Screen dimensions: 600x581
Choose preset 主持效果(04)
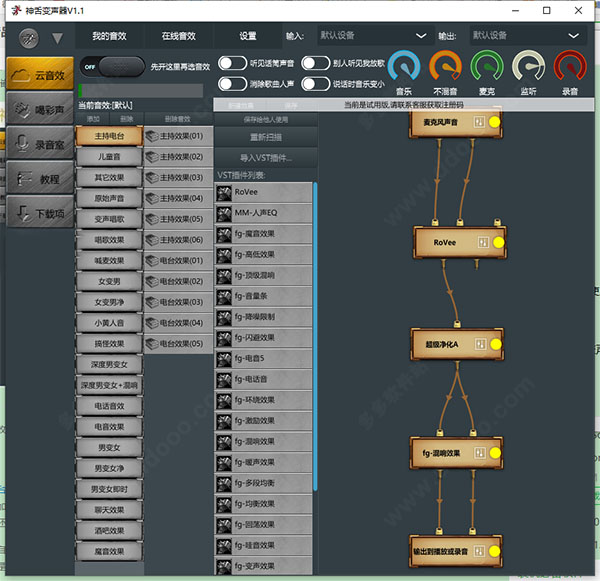178,198
